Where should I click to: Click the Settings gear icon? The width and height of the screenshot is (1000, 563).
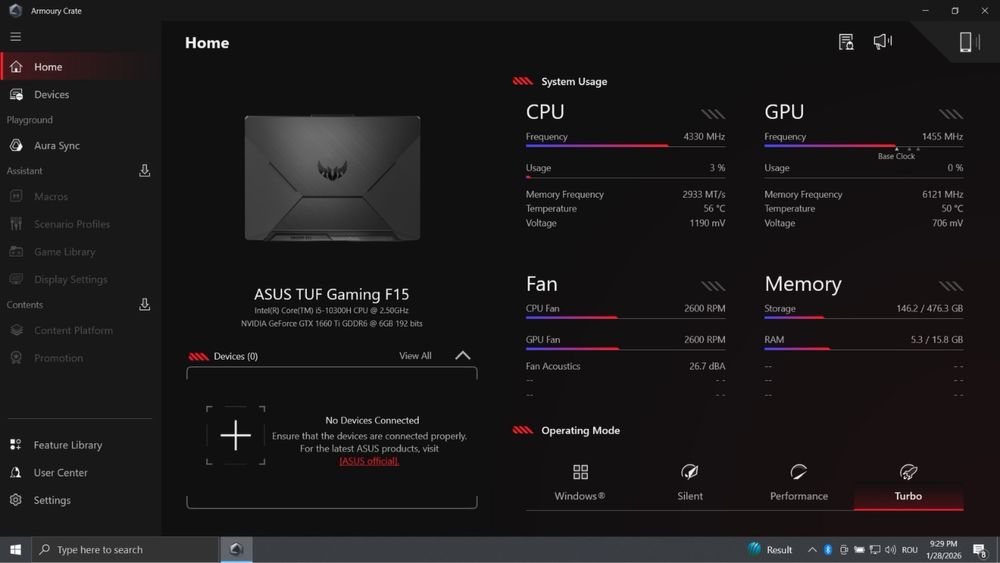tap(16, 500)
